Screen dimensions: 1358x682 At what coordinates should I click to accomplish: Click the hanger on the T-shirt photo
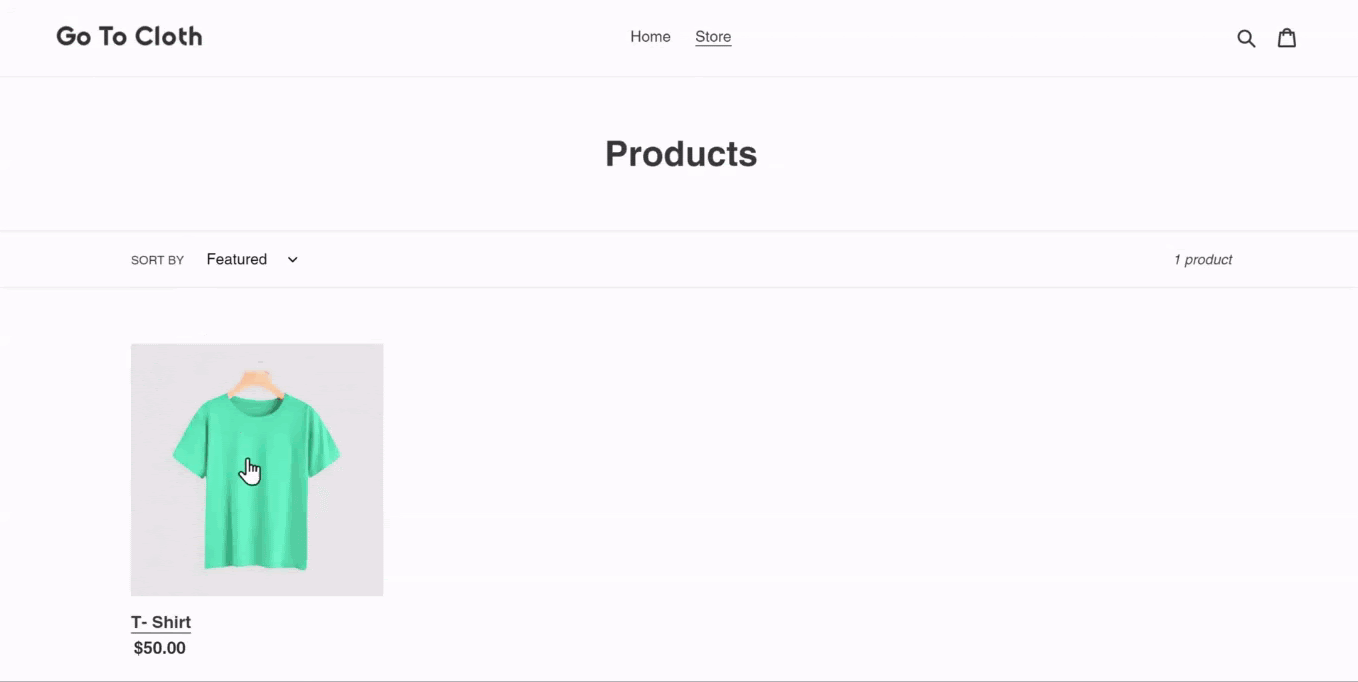pos(258,382)
